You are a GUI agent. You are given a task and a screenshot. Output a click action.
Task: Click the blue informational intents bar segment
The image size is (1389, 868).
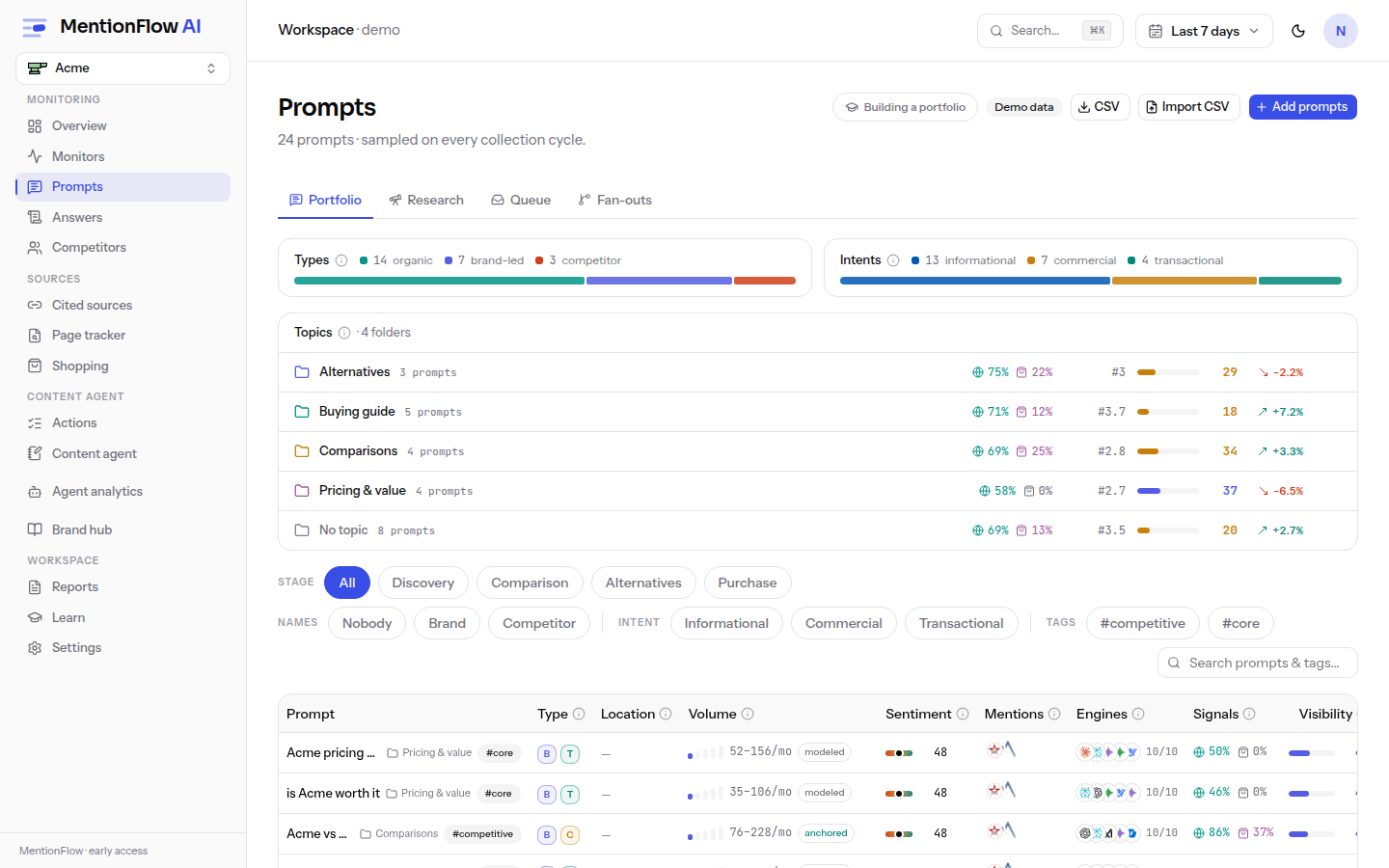click(x=975, y=281)
